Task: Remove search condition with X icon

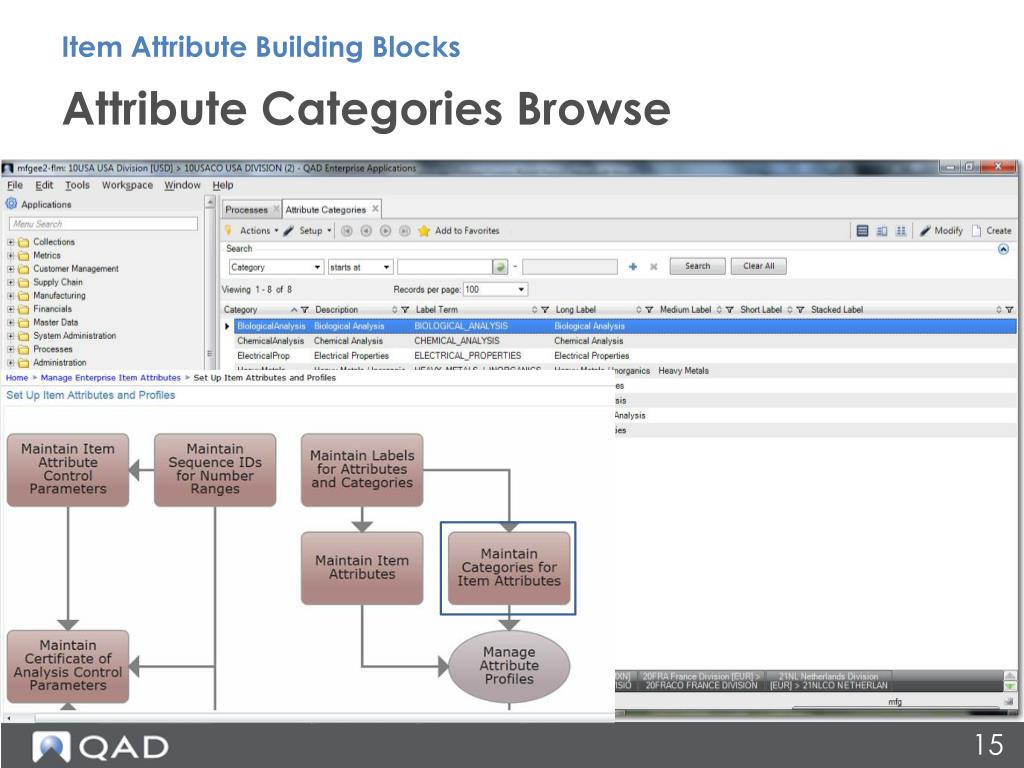Action: [x=654, y=266]
